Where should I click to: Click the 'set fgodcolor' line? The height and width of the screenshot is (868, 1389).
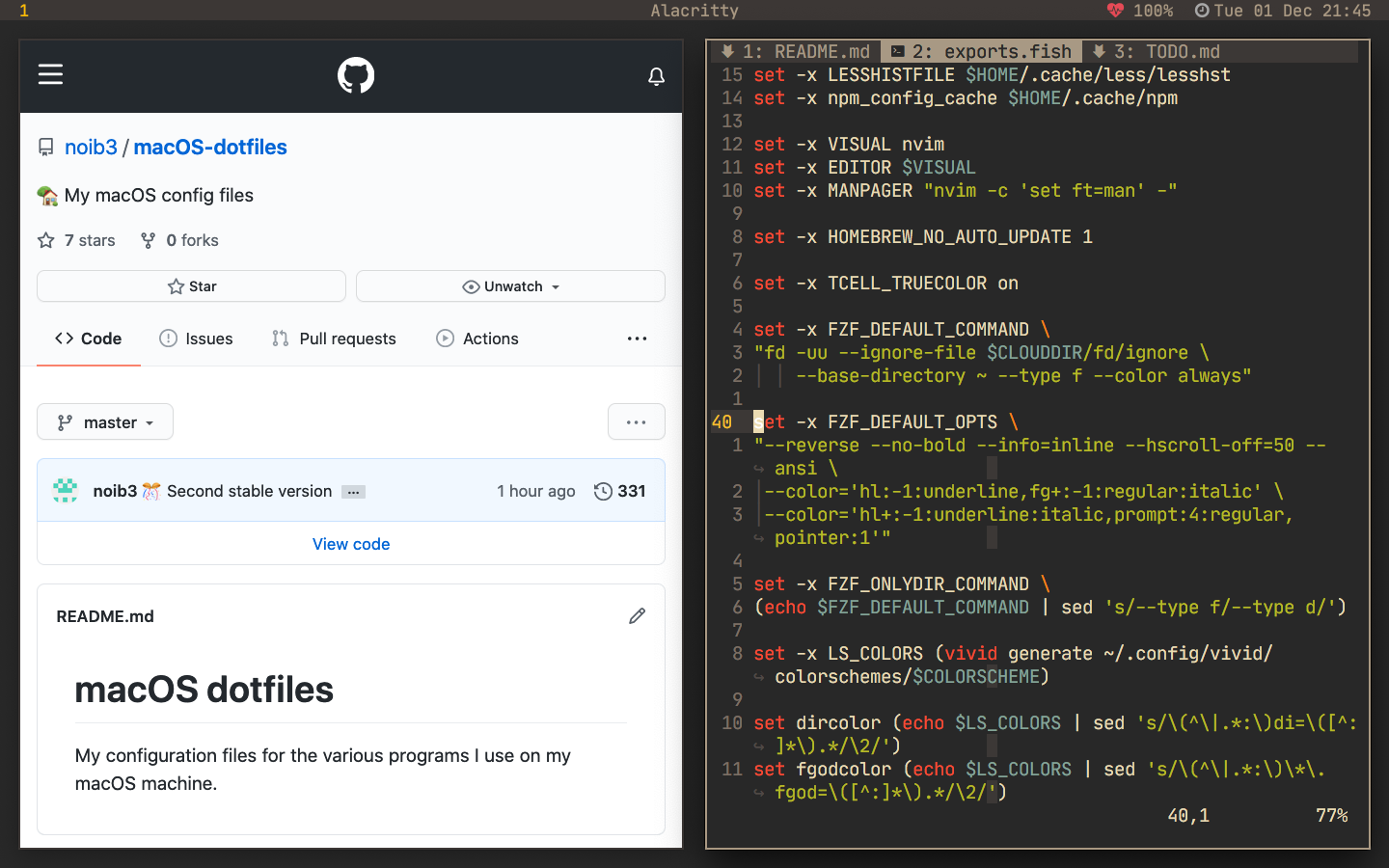1040,770
